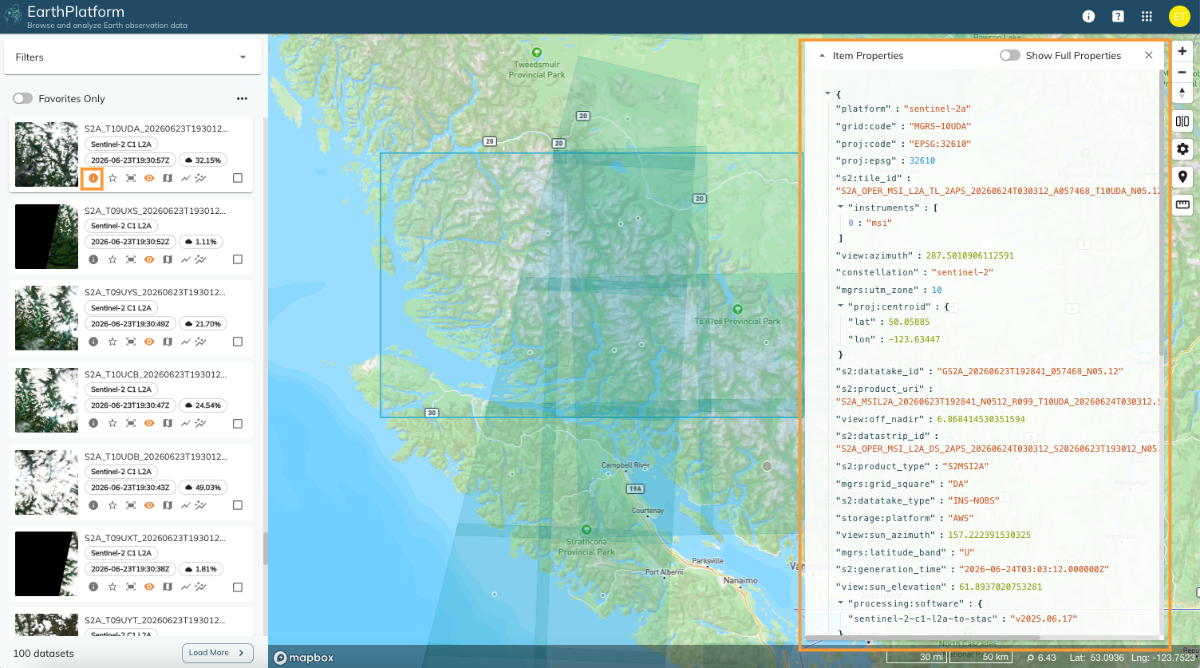
Task: Enable Show Full Properties toggle
Action: coord(1010,56)
